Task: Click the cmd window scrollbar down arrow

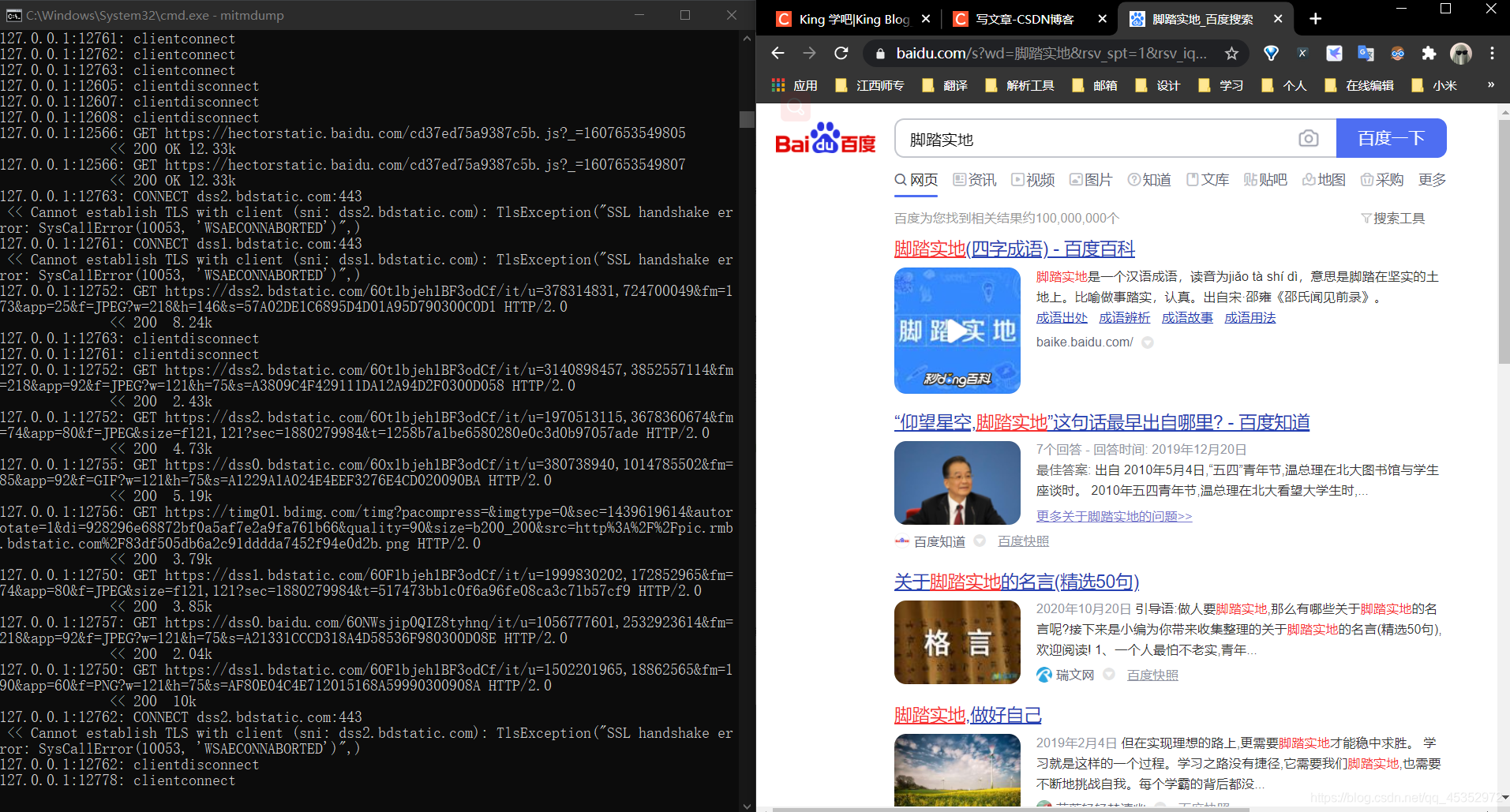Action: [747, 806]
